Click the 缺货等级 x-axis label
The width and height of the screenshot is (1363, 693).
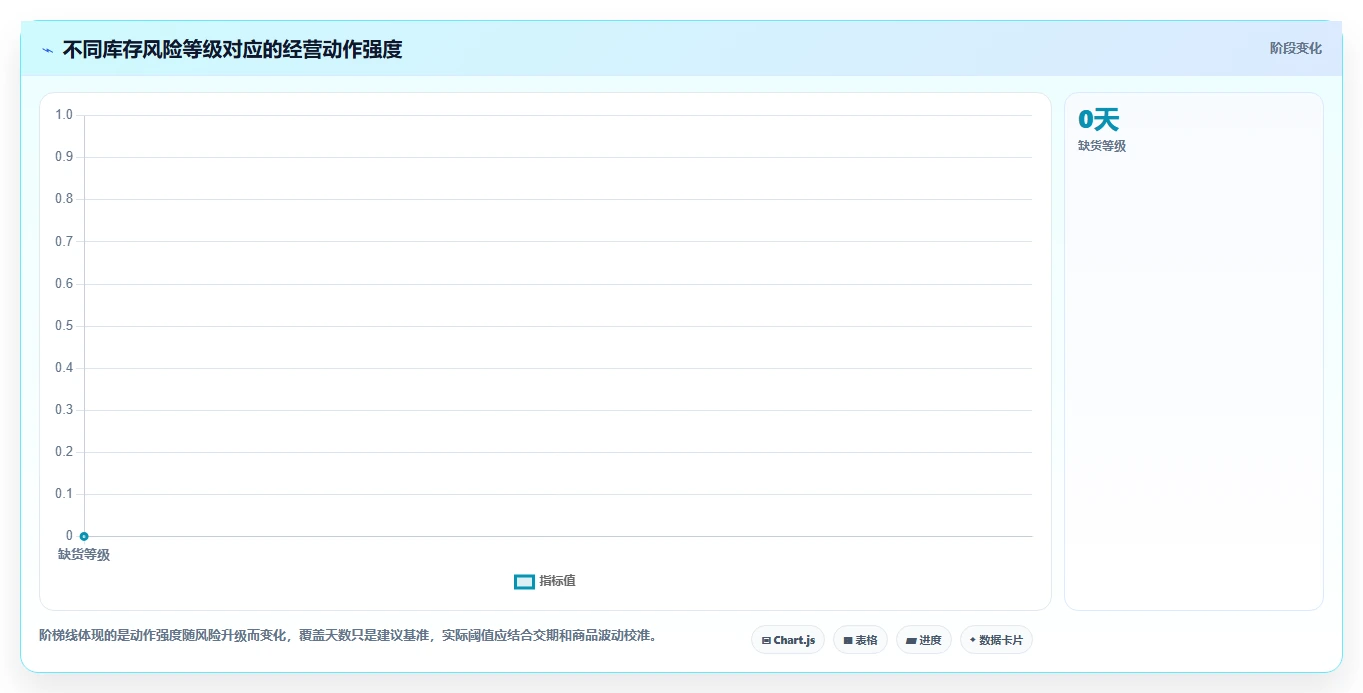[x=84, y=555]
